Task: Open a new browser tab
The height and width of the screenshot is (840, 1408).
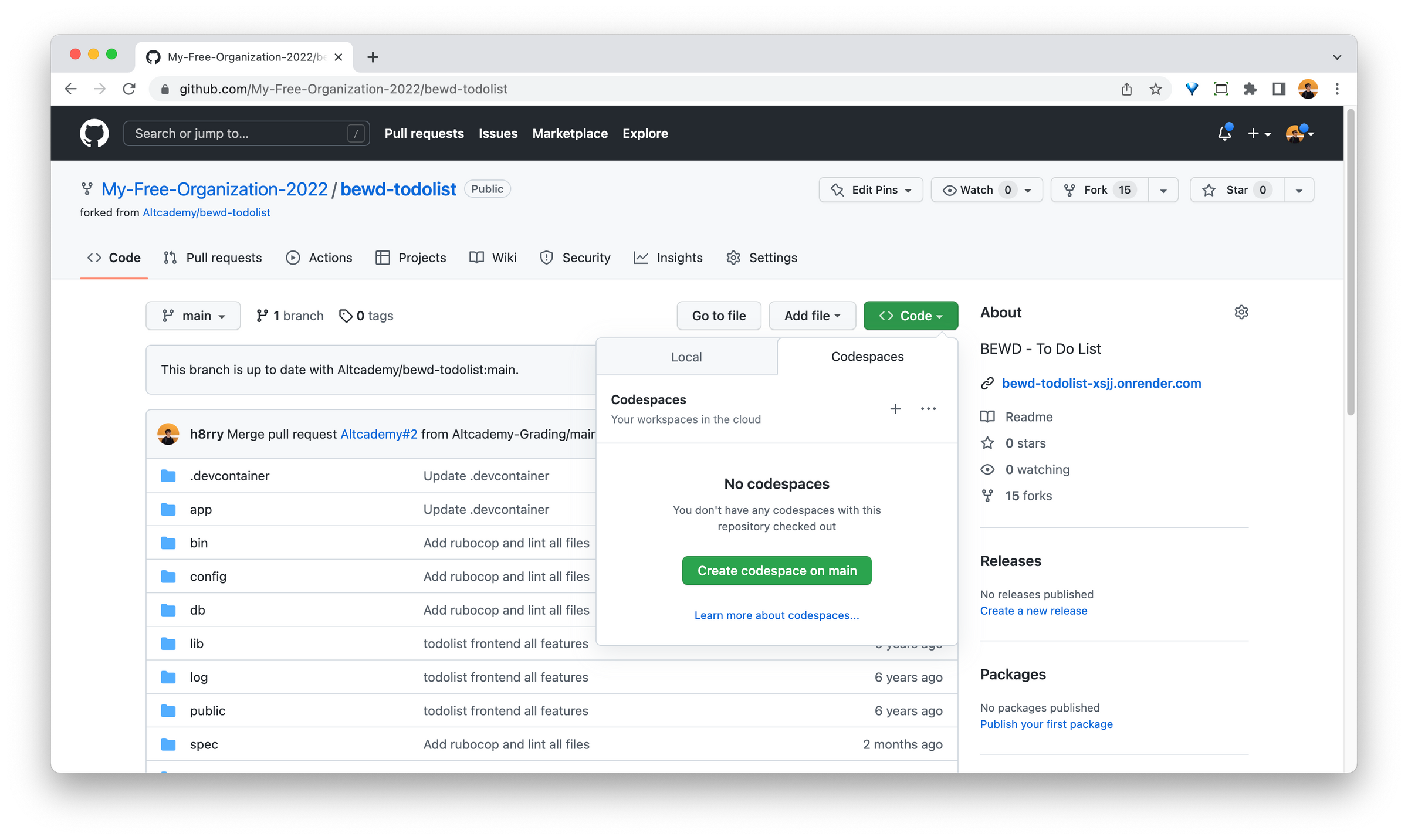Action: 373,57
